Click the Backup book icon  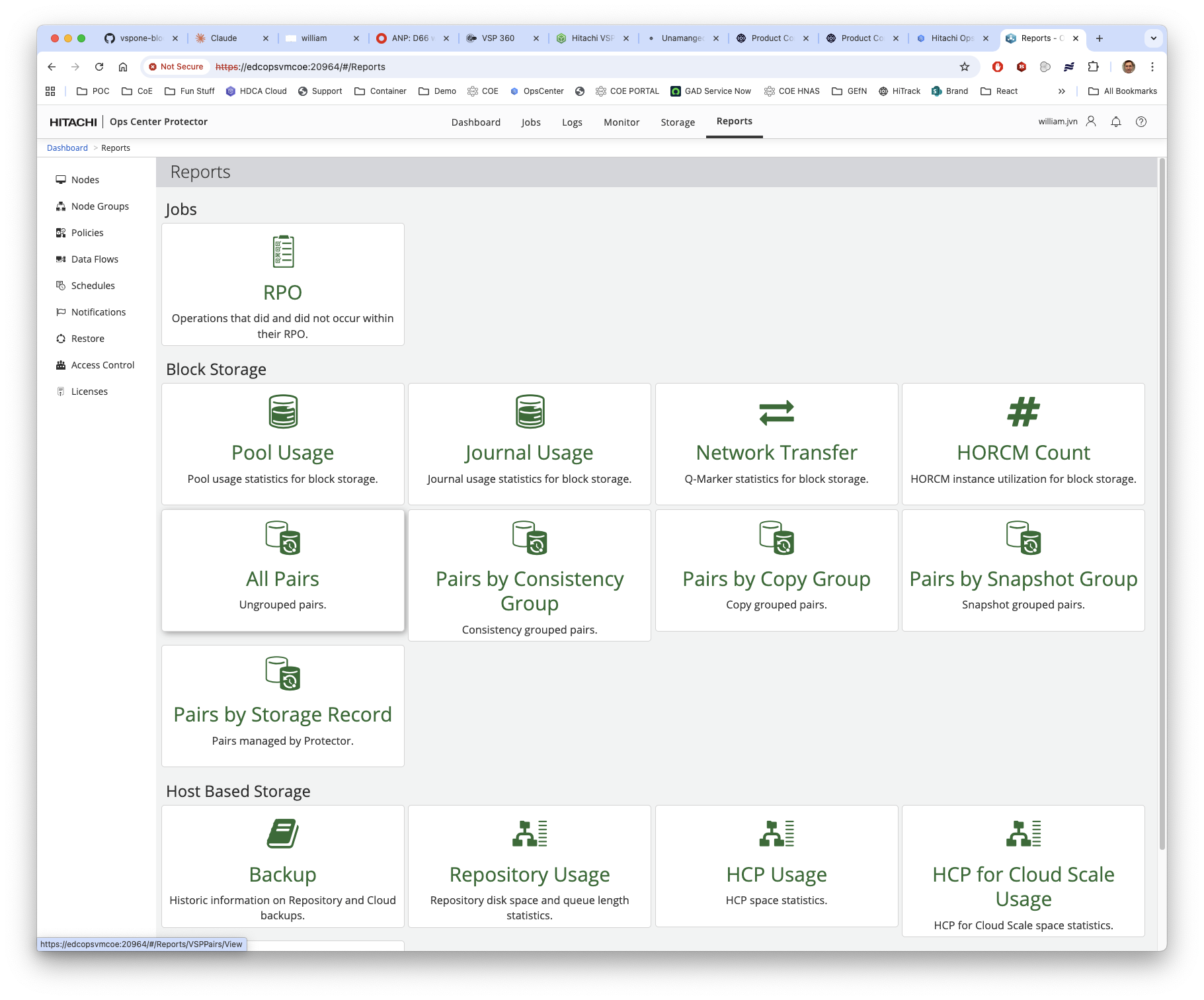coord(283,833)
